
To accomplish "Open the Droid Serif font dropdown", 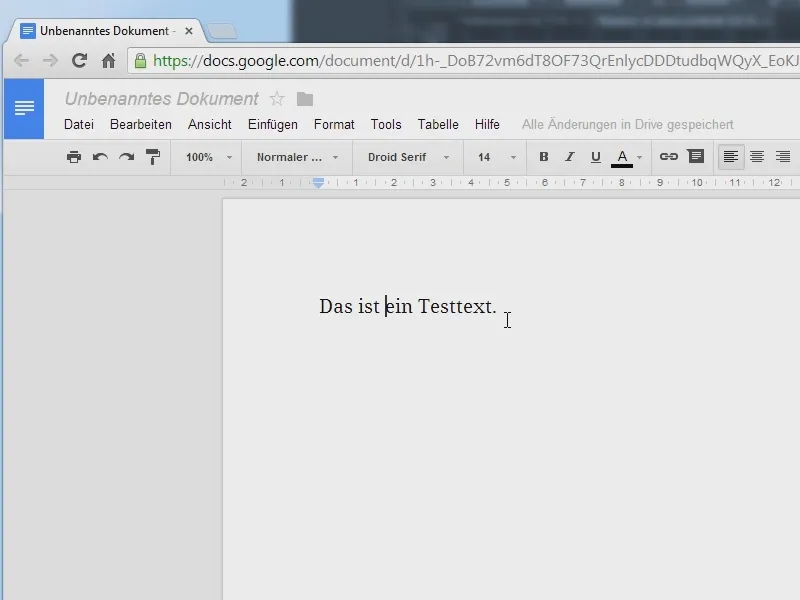I will tap(408, 157).
